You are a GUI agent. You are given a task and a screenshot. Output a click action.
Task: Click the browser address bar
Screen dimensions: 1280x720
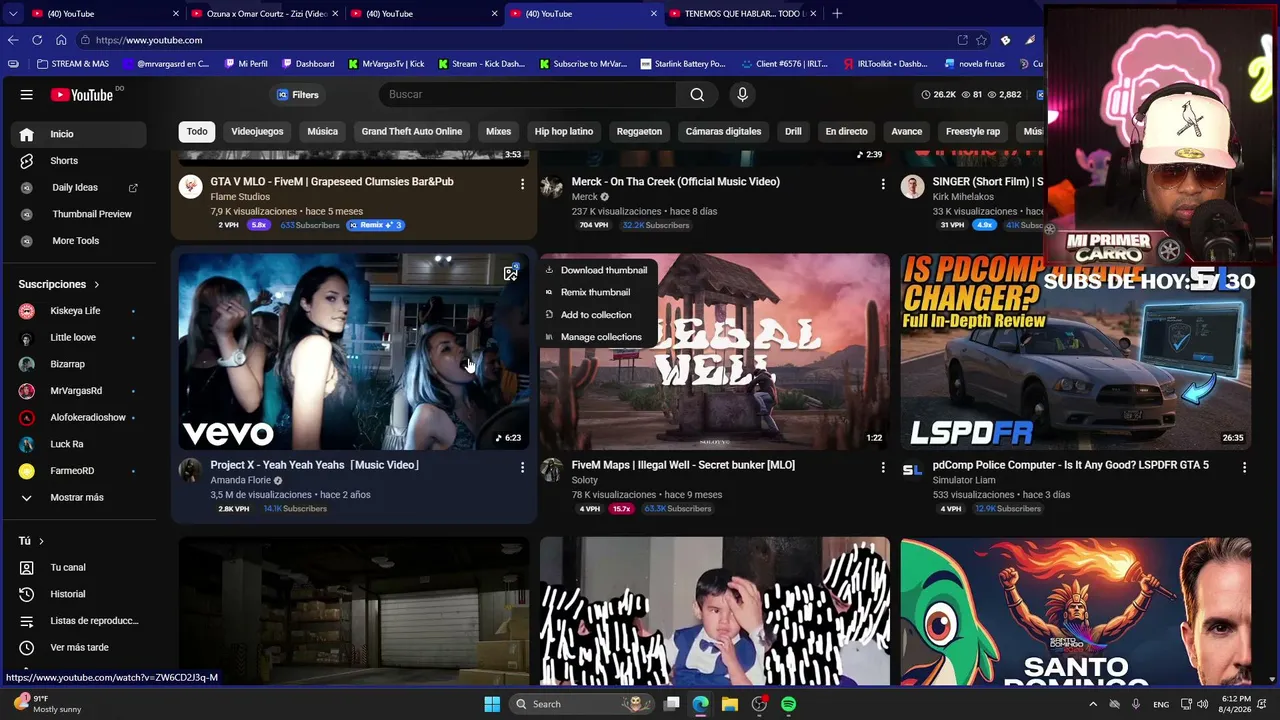(x=515, y=40)
